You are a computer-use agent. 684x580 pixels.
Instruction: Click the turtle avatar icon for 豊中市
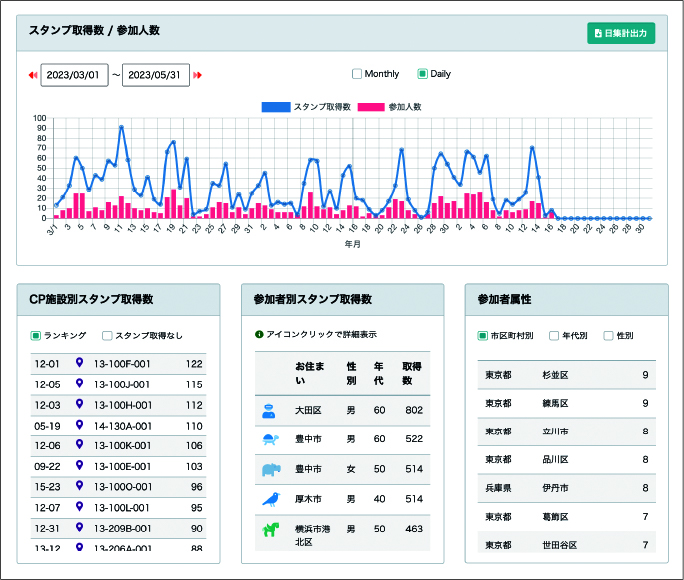pos(268,439)
